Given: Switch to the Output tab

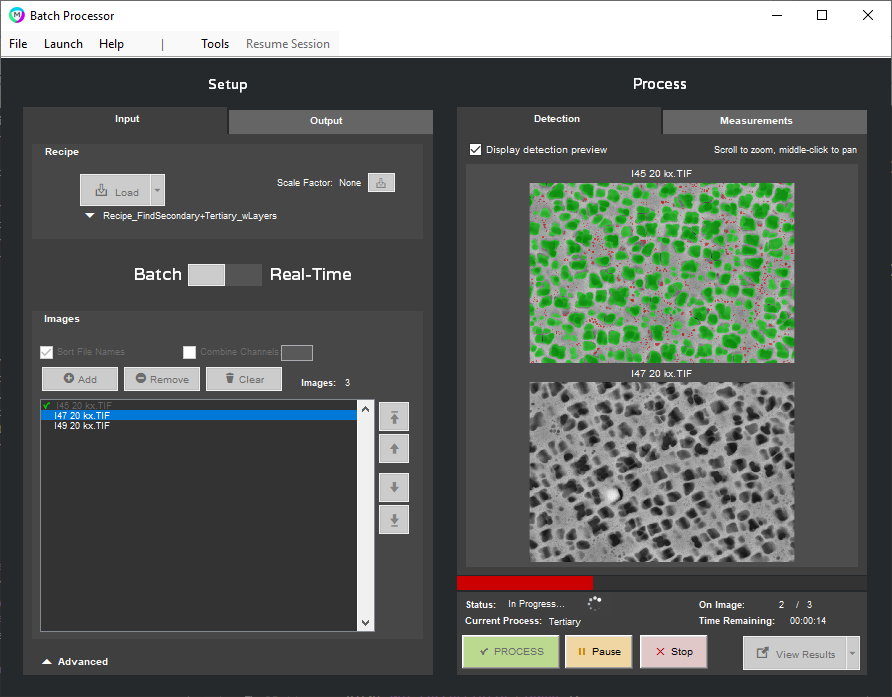Looking at the screenshot, I should click(330, 121).
